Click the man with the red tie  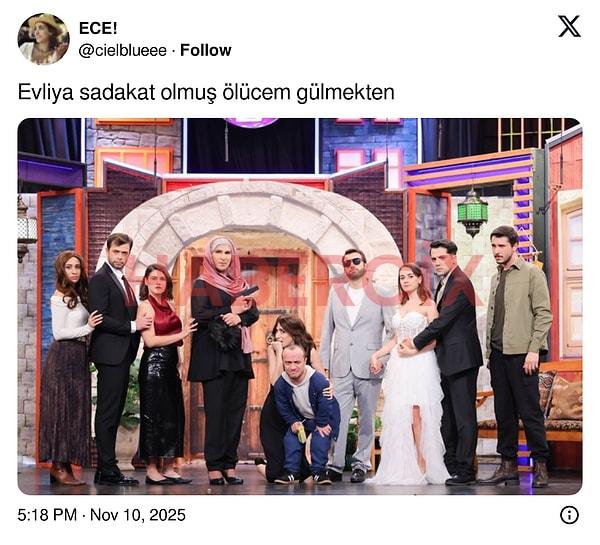pyautogui.click(x=115, y=358)
